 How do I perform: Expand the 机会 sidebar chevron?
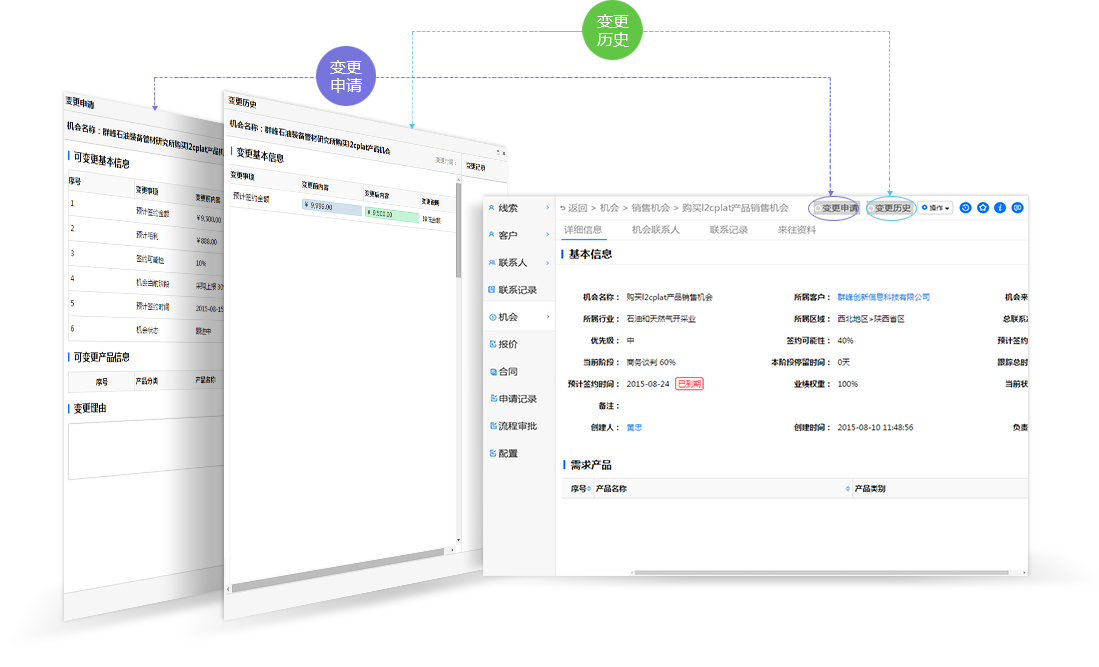pos(547,317)
